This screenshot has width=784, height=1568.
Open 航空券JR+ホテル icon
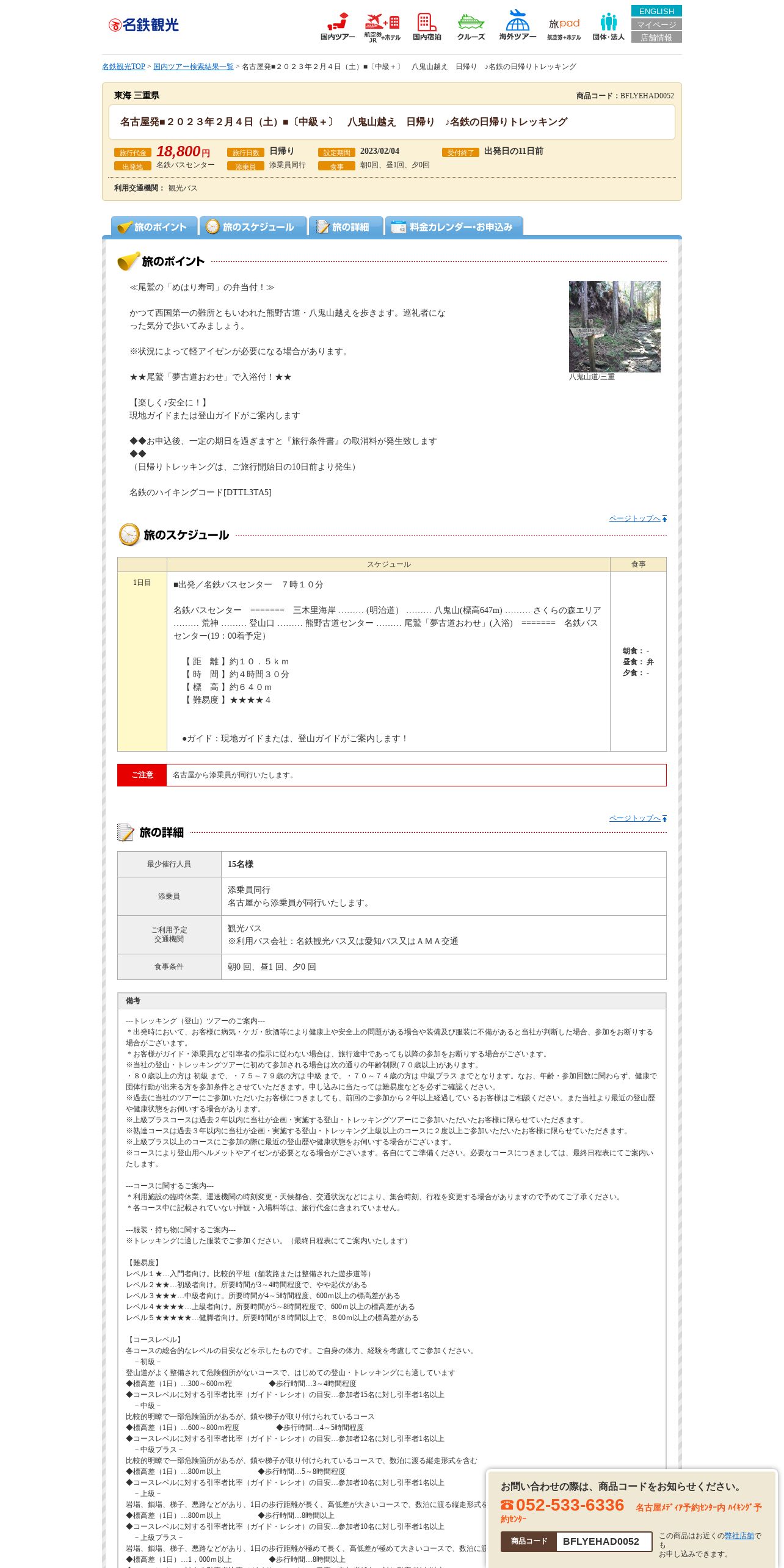[382, 27]
